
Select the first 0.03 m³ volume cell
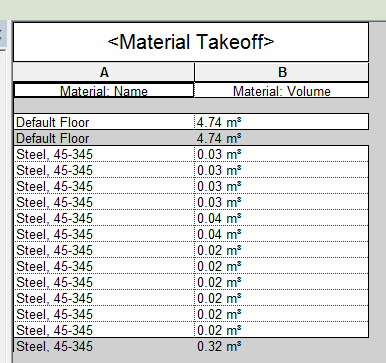(x=282, y=154)
